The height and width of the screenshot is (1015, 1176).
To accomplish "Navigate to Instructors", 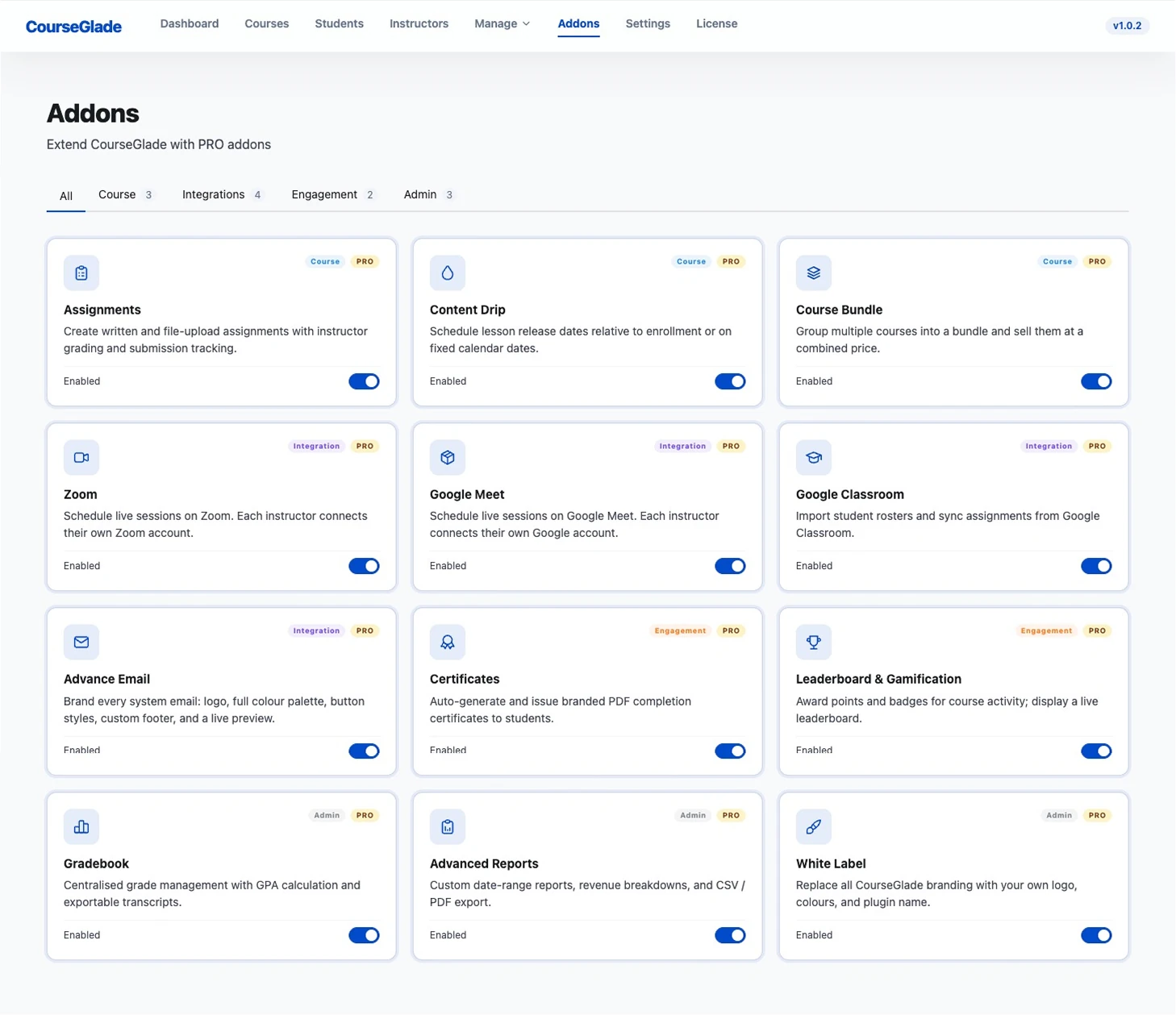I will click(x=419, y=23).
